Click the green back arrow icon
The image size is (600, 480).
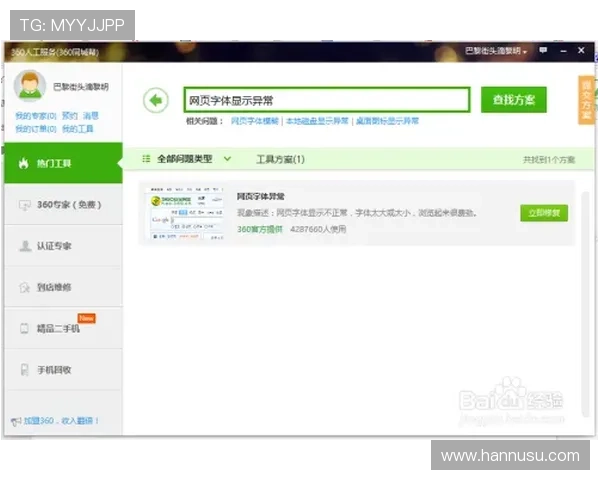pos(156,101)
